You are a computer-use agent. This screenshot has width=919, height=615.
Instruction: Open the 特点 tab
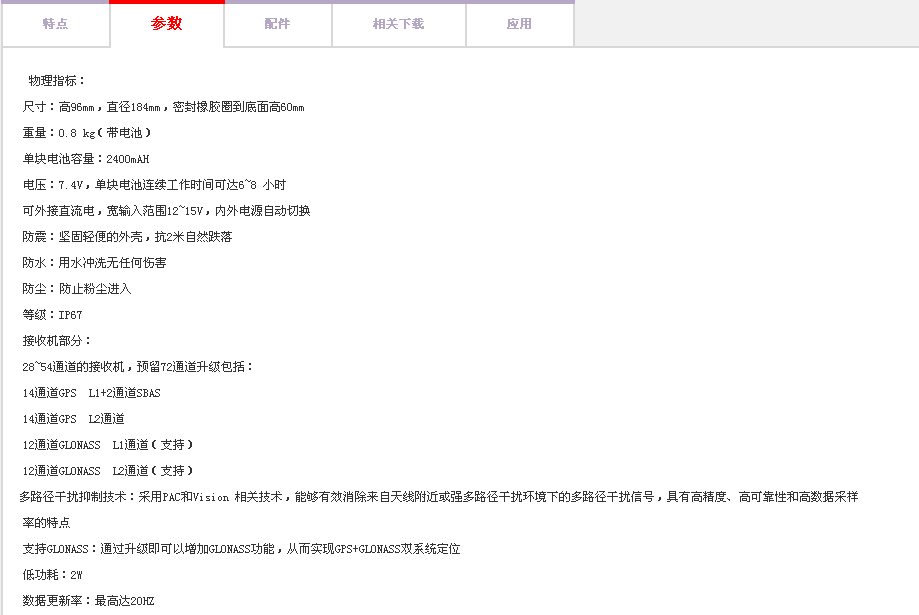[x=55, y=24]
